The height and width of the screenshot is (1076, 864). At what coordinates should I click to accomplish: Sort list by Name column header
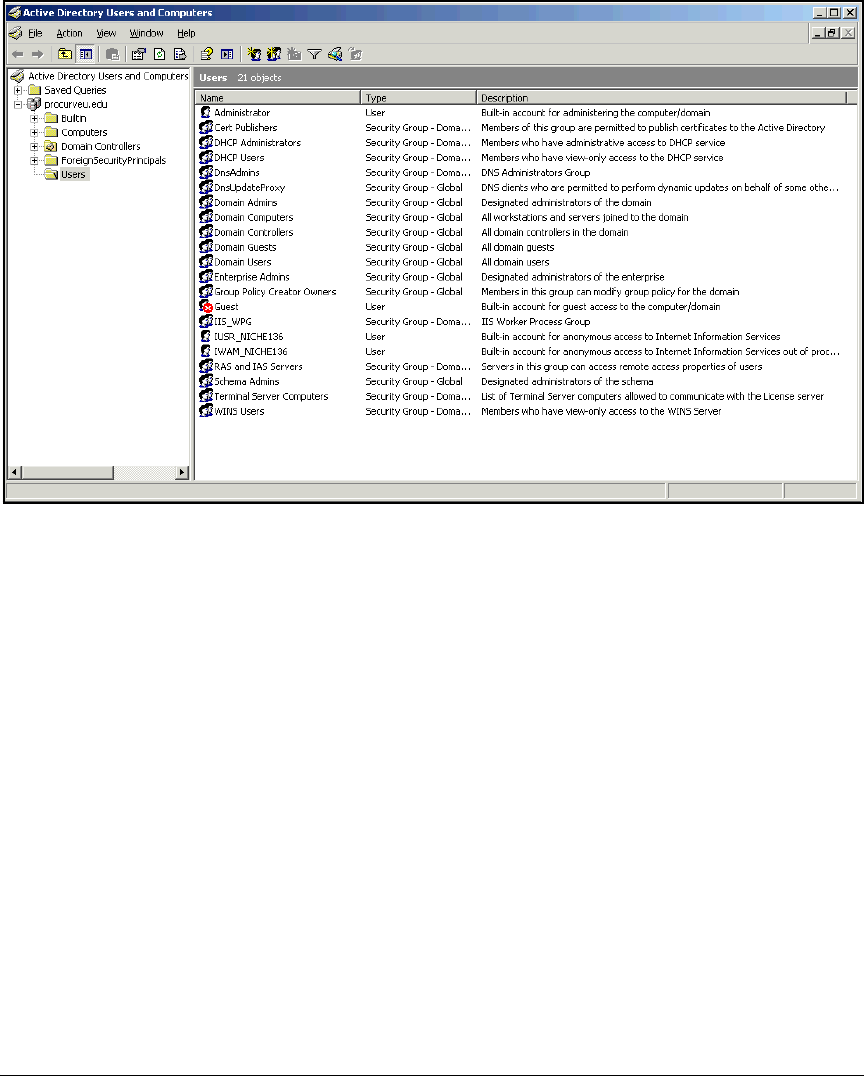click(277, 97)
